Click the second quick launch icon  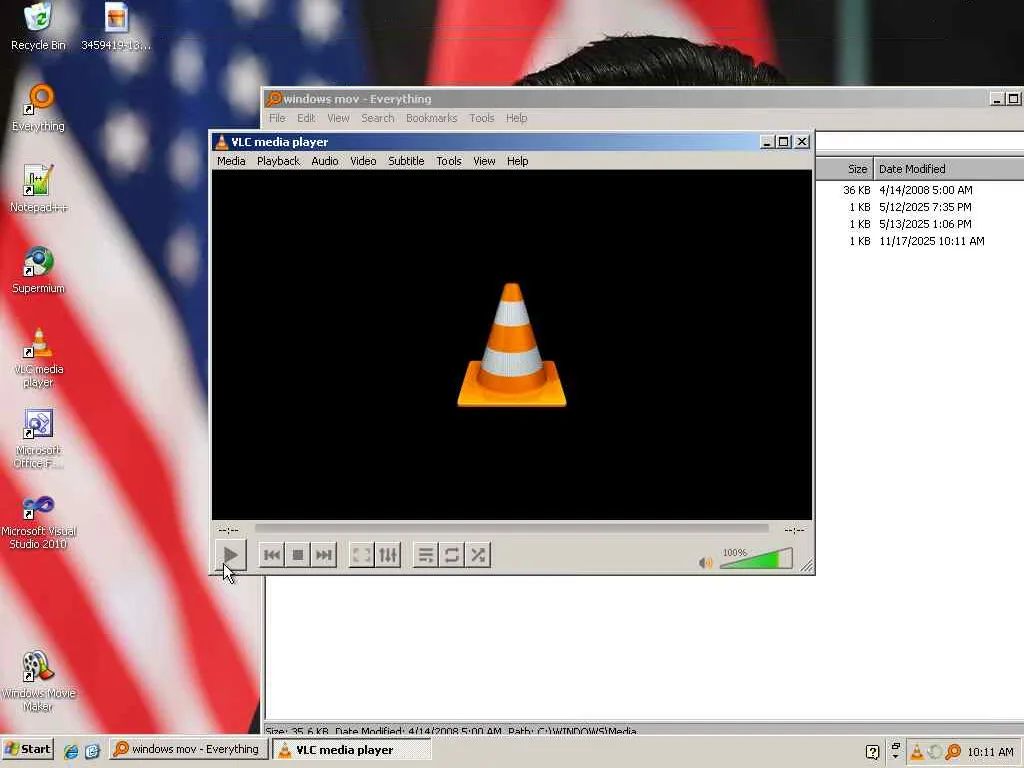(x=92, y=751)
